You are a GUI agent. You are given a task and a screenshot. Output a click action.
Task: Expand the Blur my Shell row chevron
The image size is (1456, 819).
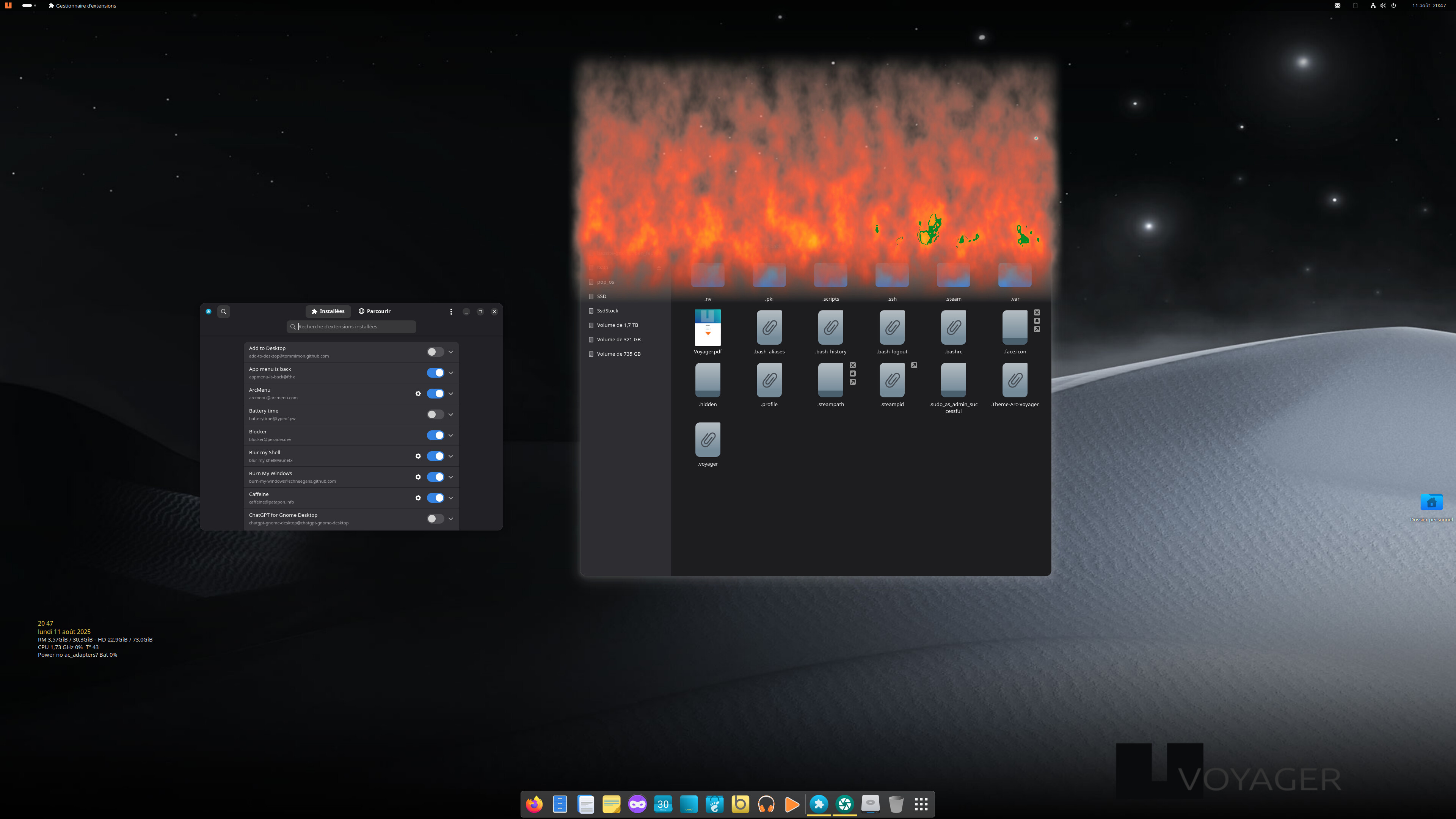451,456
